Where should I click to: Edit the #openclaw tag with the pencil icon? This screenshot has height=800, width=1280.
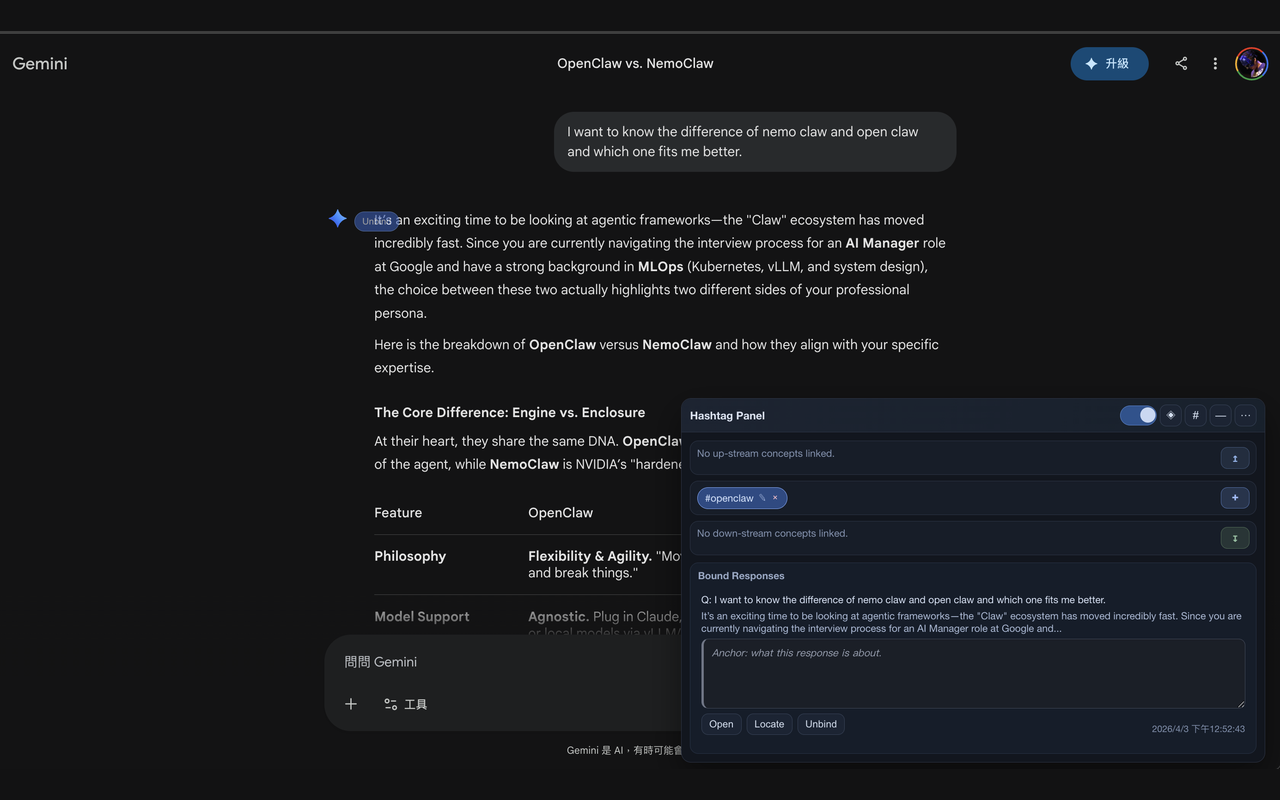pos(762,498)
